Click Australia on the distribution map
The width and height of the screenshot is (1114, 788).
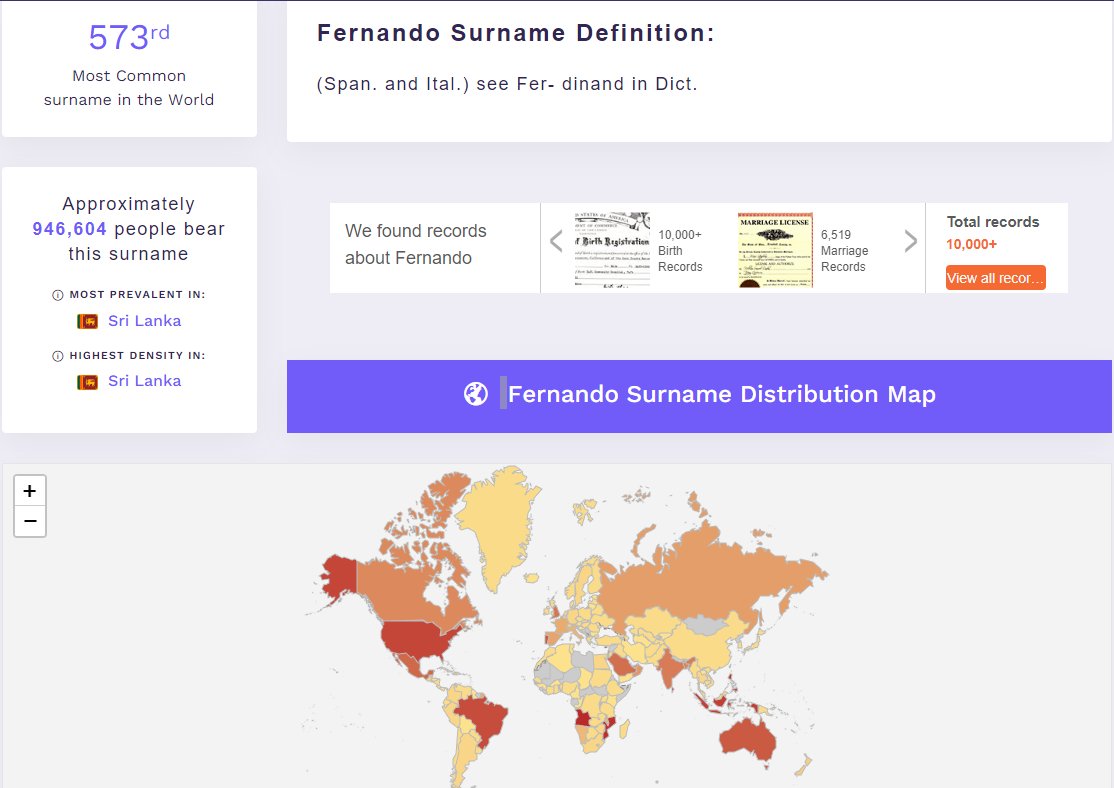point(748,740)
